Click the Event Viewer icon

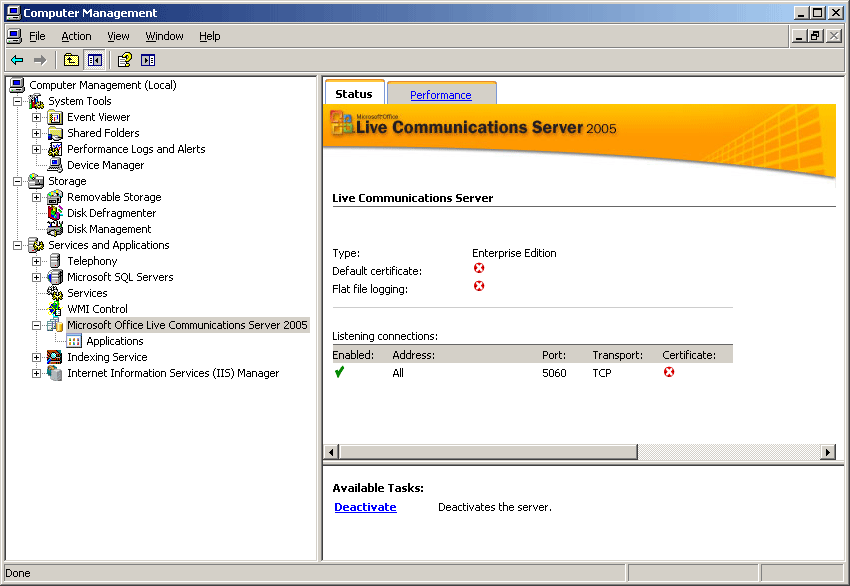tap(55, 117)
